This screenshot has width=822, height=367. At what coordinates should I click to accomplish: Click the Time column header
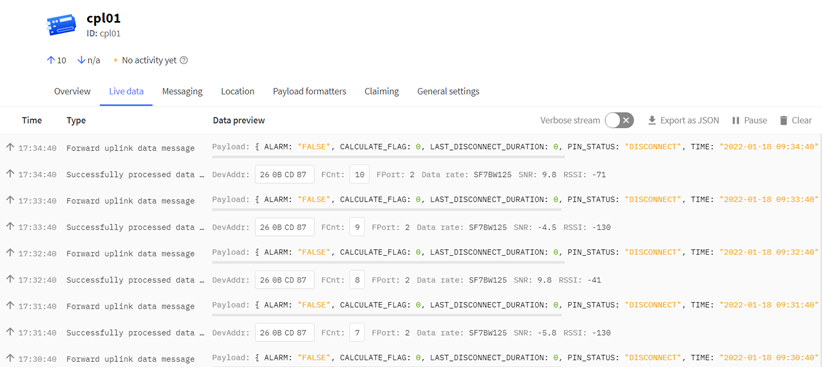31,121
